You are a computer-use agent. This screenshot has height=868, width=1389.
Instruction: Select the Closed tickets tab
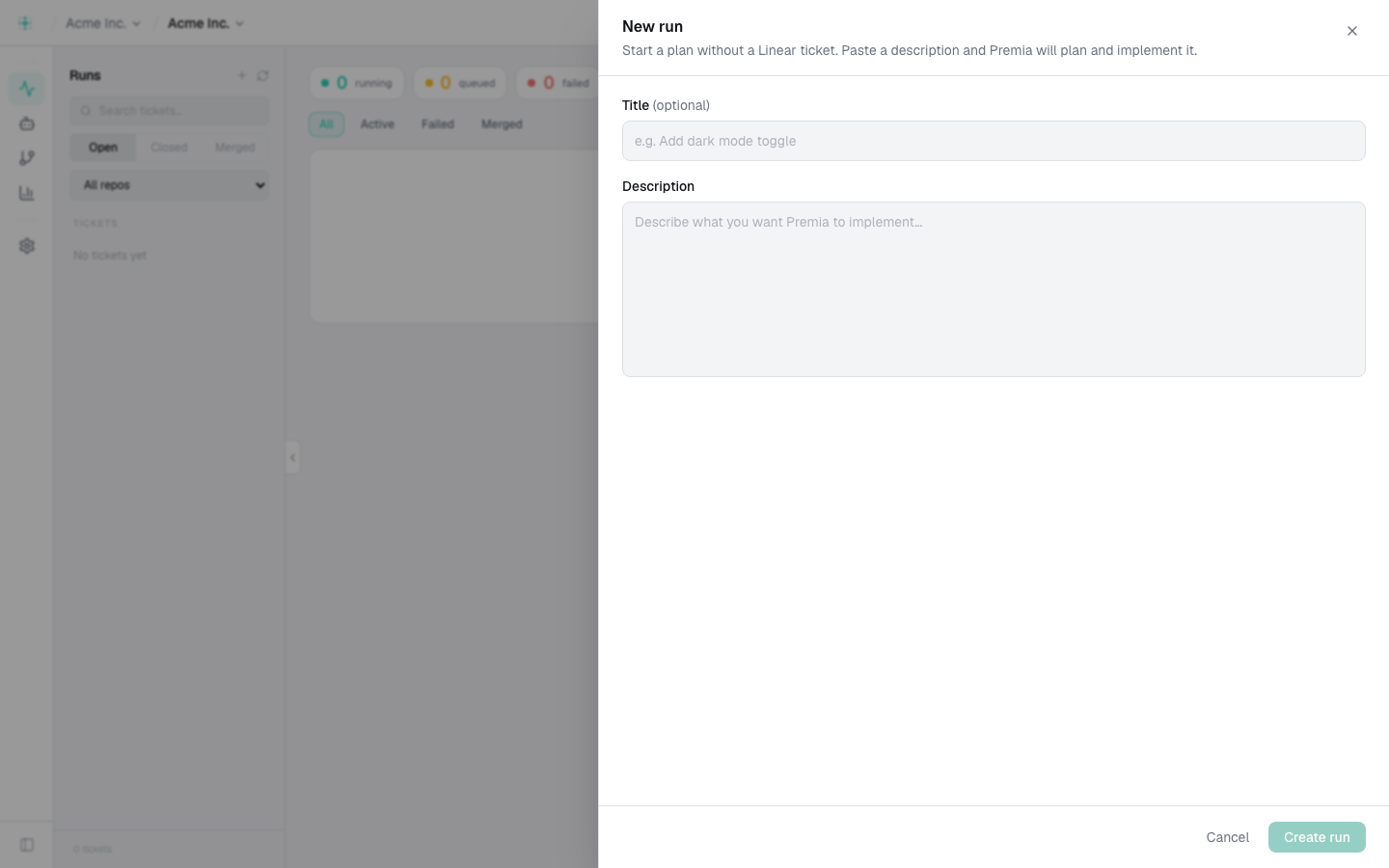(x=169, y=148)
